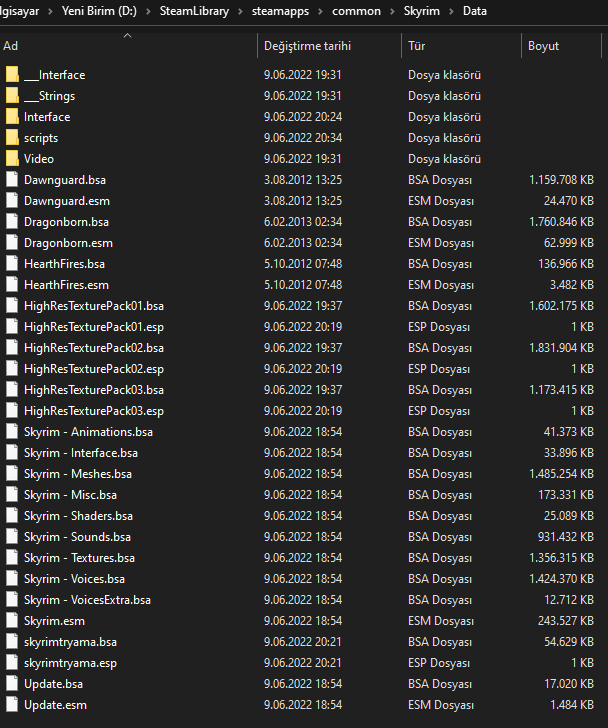Expand the breadcrumb chevron after SteamLibrary

tap(240, 11)
